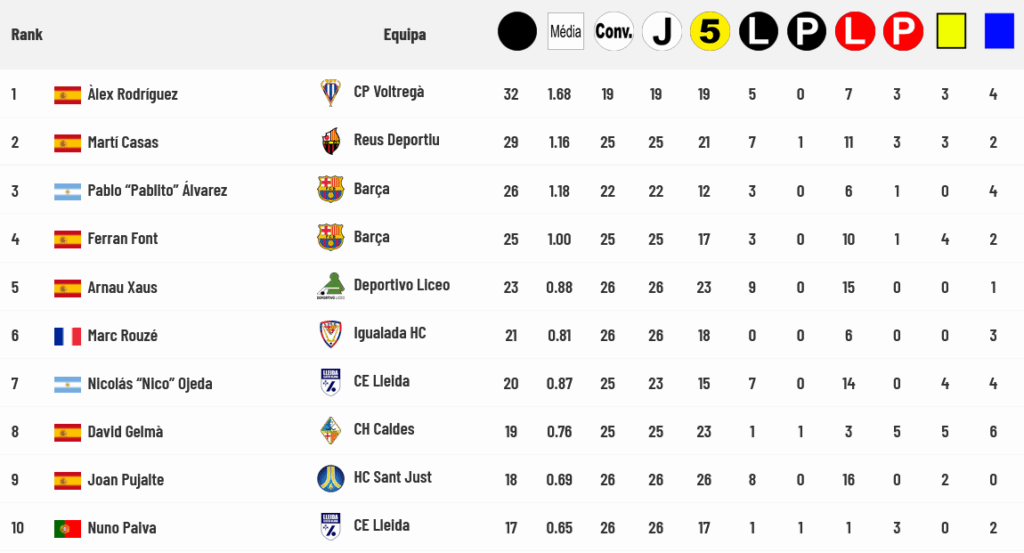Open Pablo "Pablito" Álvarez profile
The height and width of the screenshot is (553, 1024).
click(x=157, y=191)
